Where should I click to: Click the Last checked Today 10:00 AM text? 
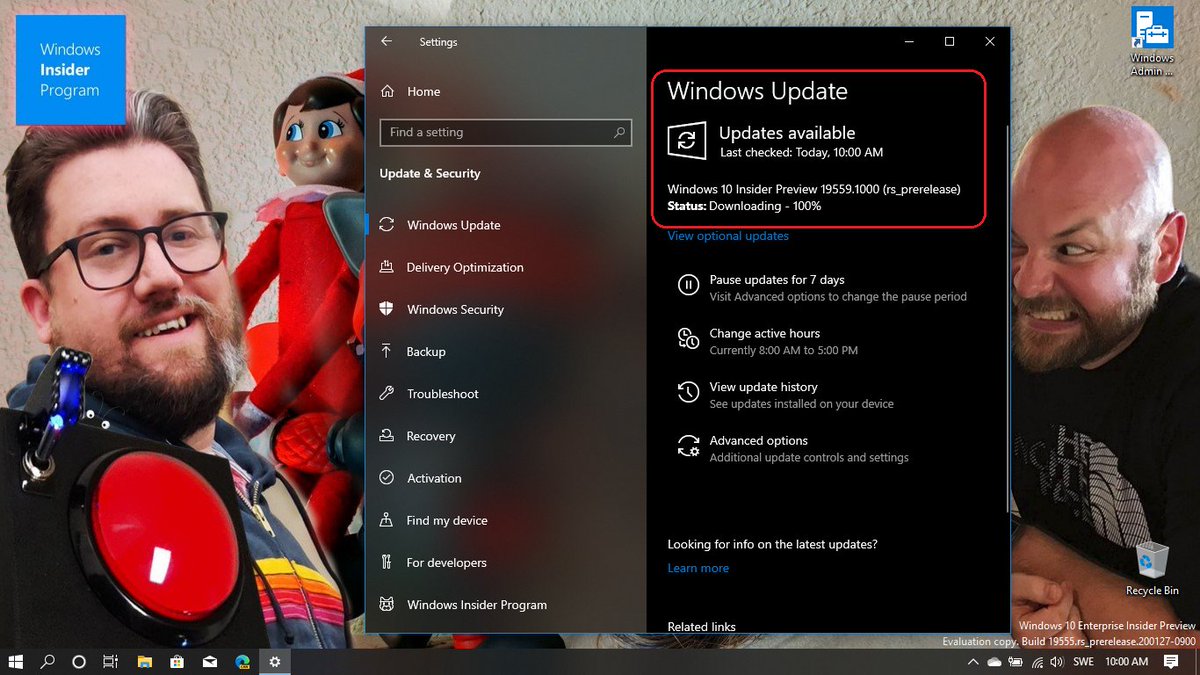coord(801,152)
